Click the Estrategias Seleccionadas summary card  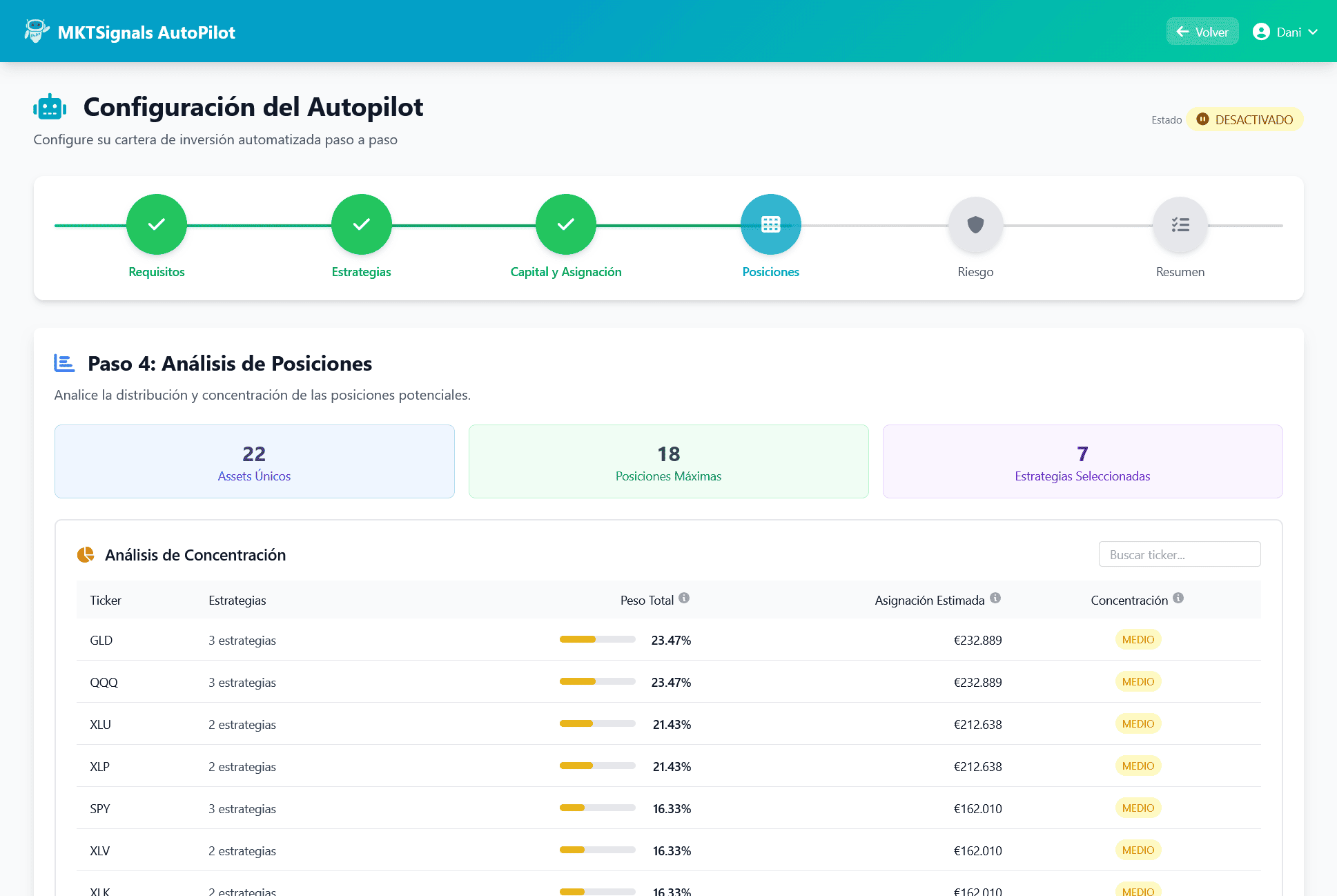1082,461
